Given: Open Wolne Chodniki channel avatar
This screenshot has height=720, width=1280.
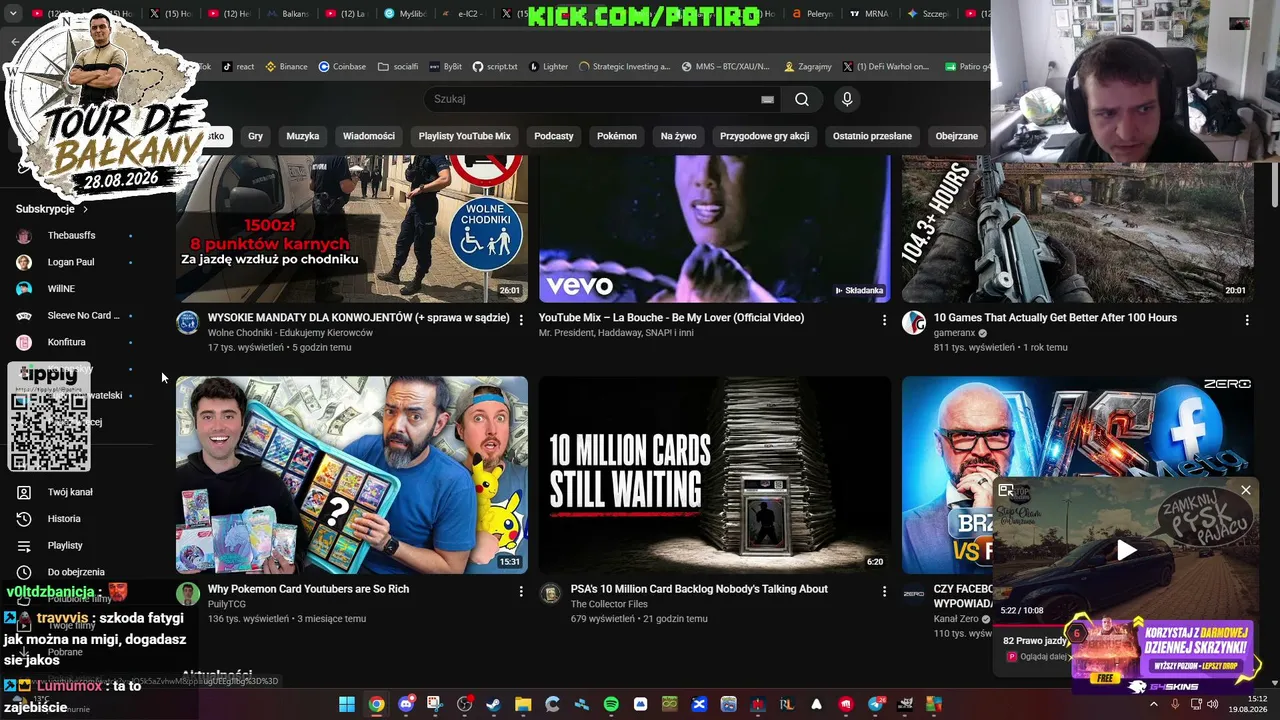Looking at the screenshot, I should click(x=188, y=322).
